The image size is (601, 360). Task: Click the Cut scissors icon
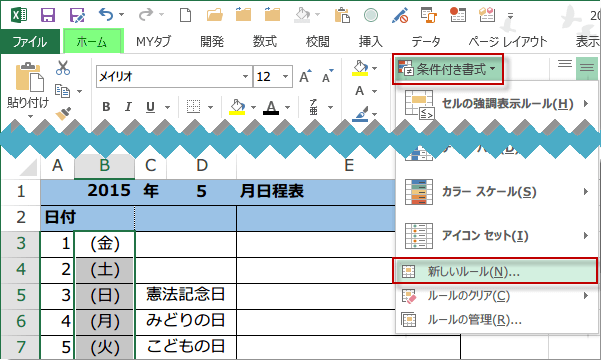point(63,67)
